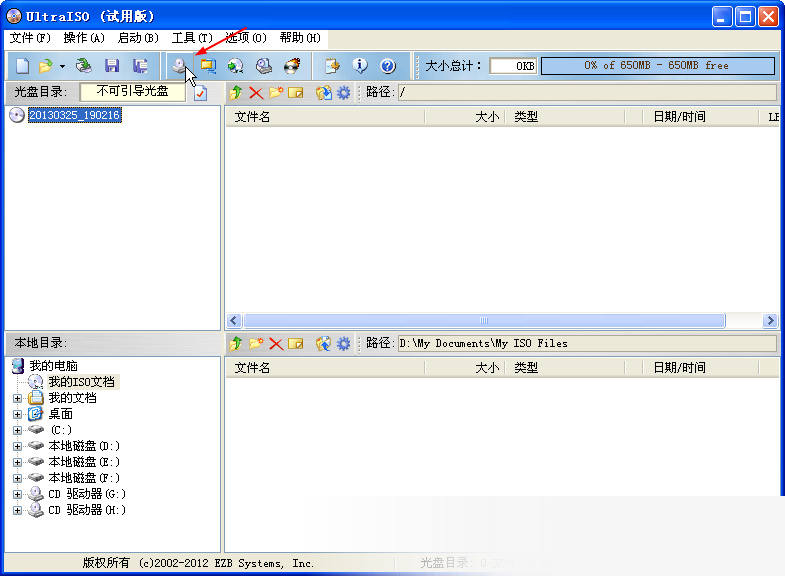Click the add files icon in local pane
This screenshot has height=576, width=785.
(x=323, y=343)
